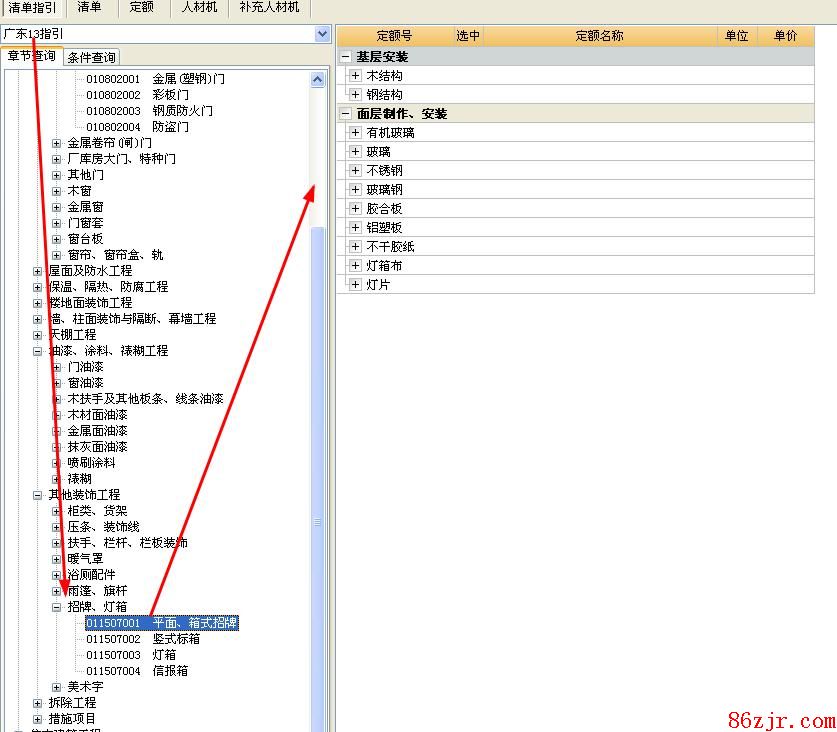Collapse the 基层安装 group
Viewport: 837px width, 732px height.
coord(346,57)
